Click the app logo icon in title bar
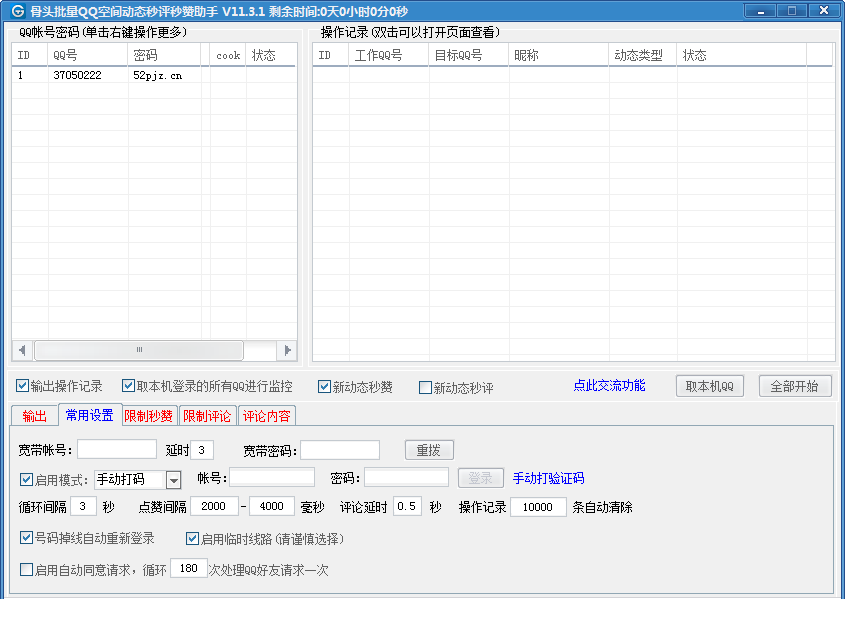Viewport: 845px width, 622px height. (18, 11)
